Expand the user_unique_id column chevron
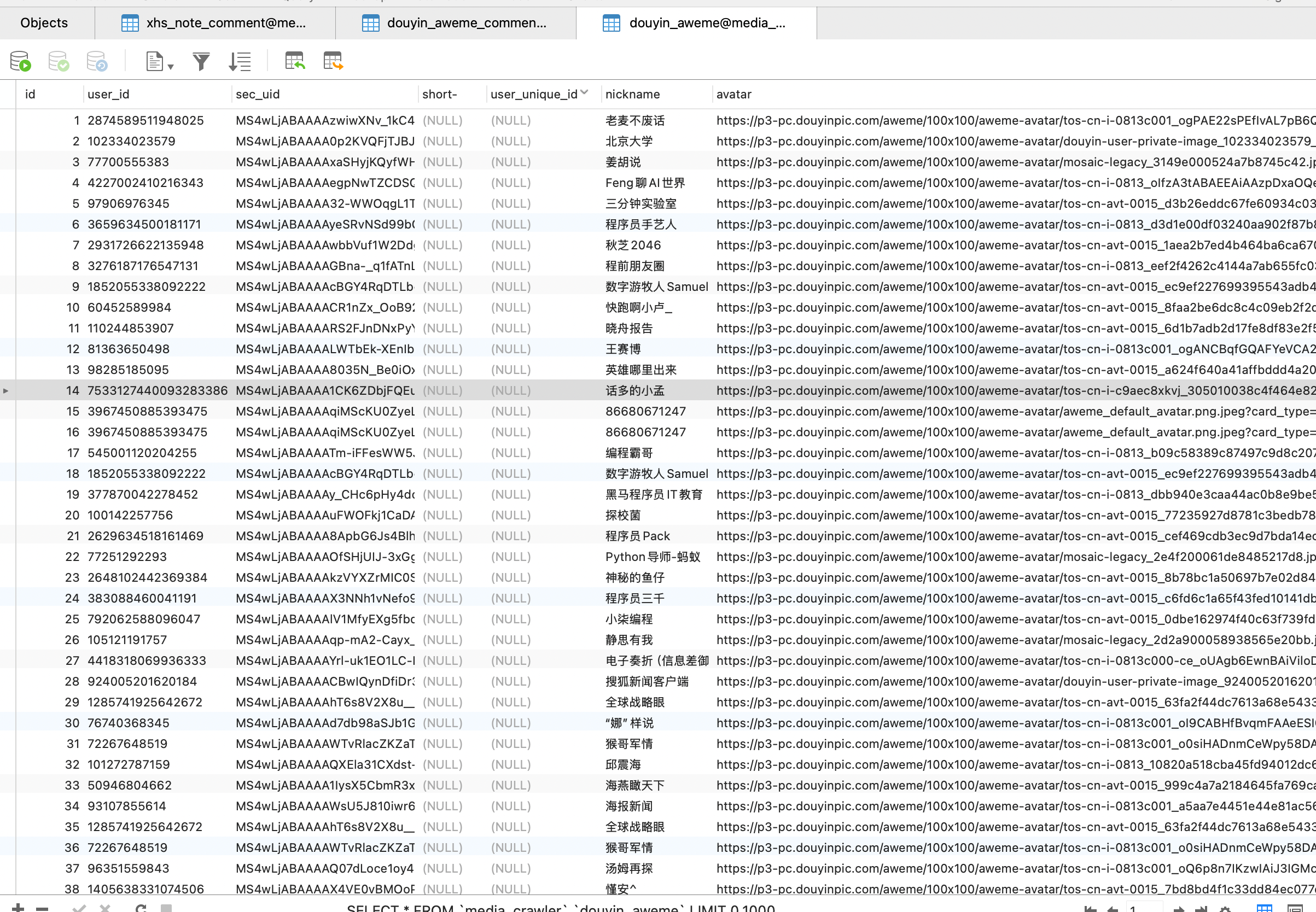 [x=584, y=92]
